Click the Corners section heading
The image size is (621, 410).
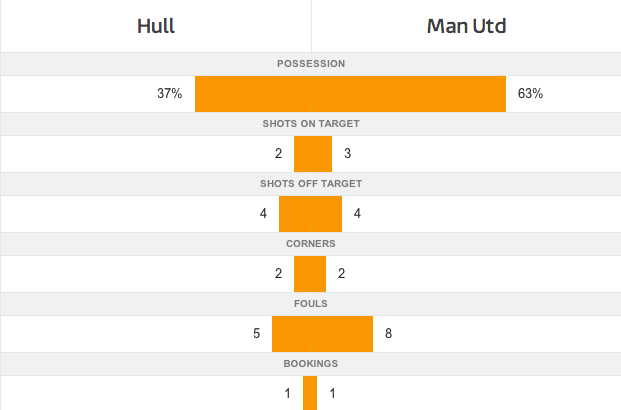coord(310,243)
